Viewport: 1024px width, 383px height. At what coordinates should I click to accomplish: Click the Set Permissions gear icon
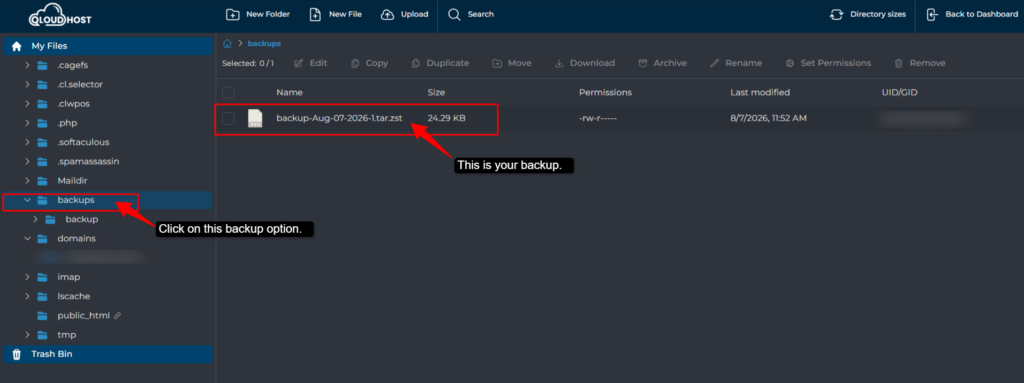(790, 63)
